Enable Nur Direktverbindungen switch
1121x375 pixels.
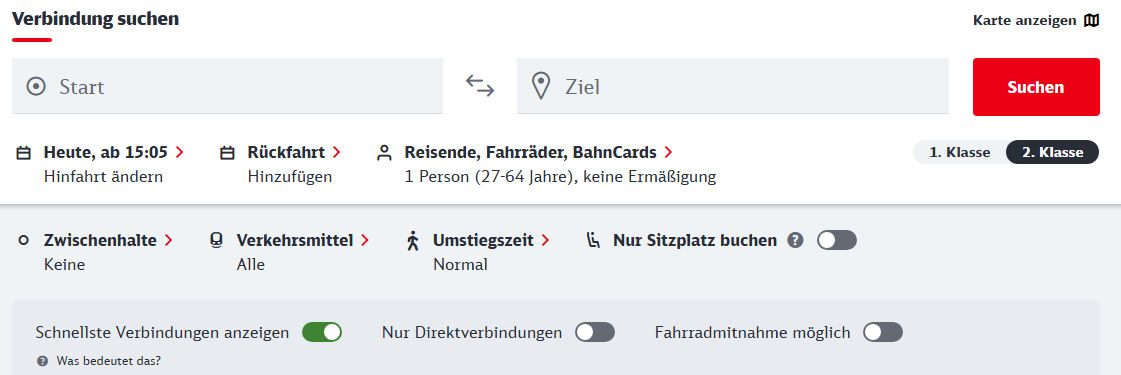596,332
